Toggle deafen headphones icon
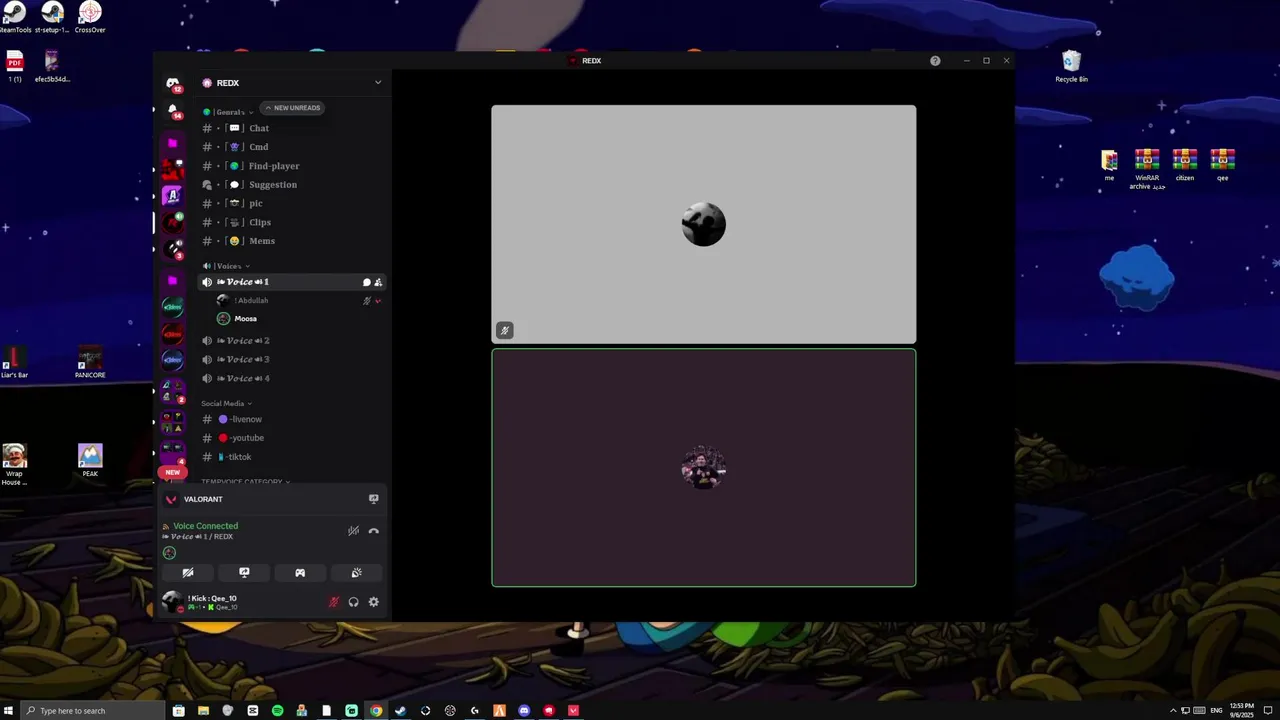Screen dimensions: 1280x720 click(353, 602)
